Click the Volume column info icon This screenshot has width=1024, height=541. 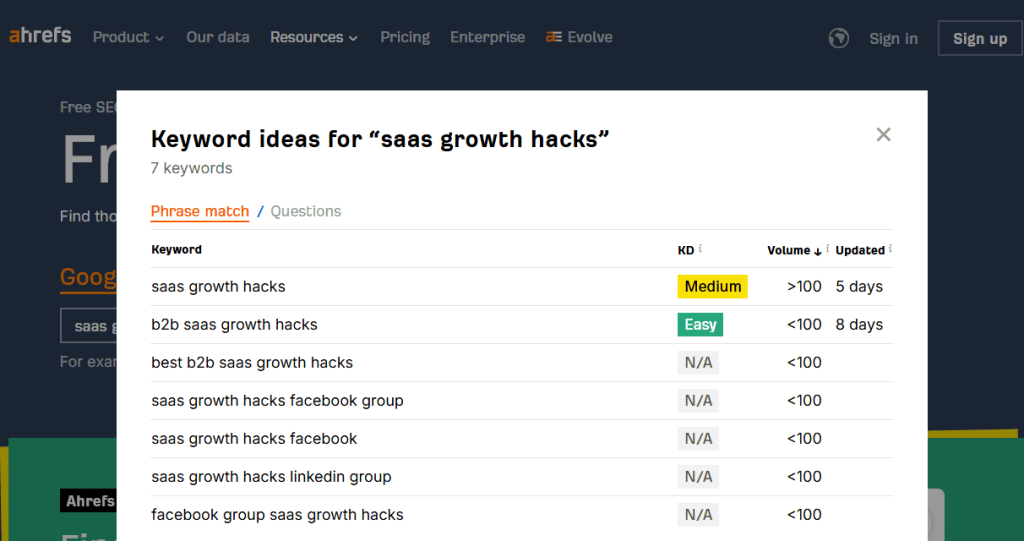pyautogui.click(x=828, y=249)
